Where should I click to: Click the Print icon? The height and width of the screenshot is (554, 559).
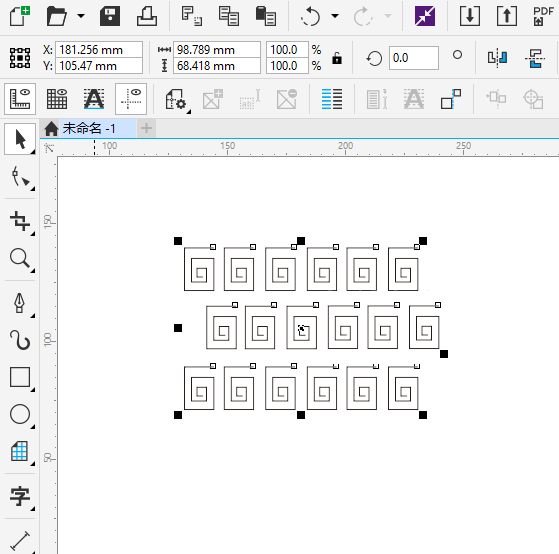(147, 16)
